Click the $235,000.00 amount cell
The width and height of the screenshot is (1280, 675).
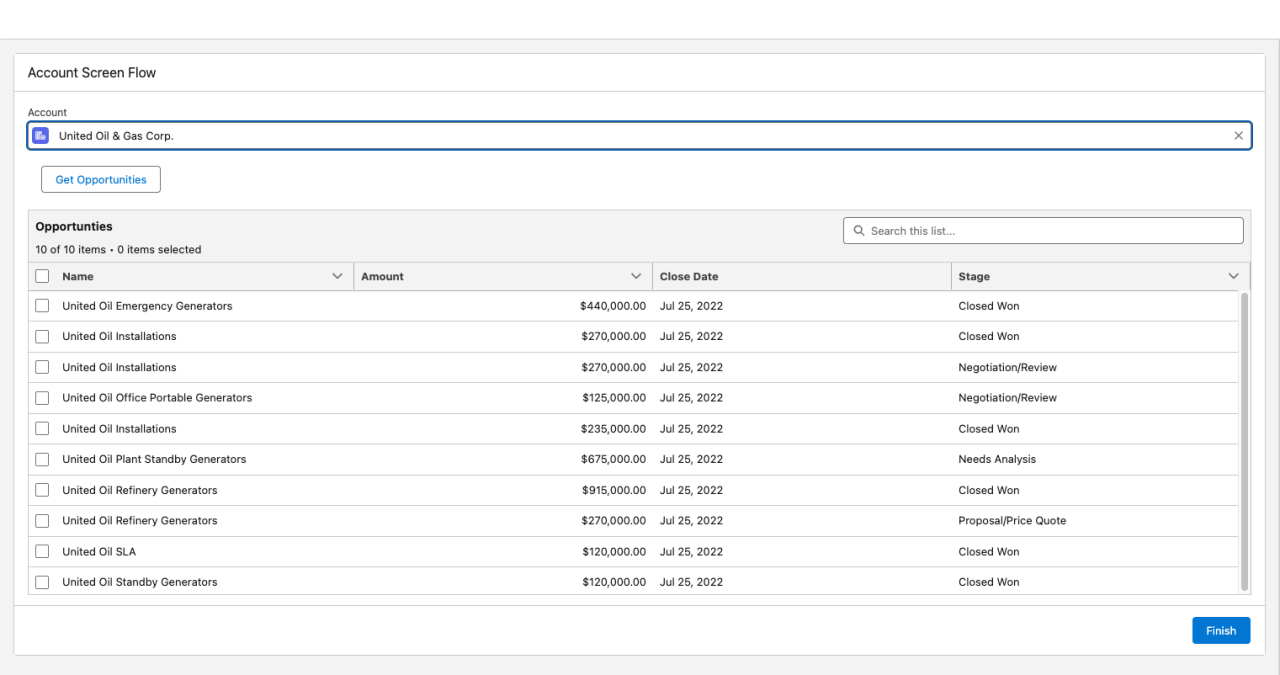(614, 428)
